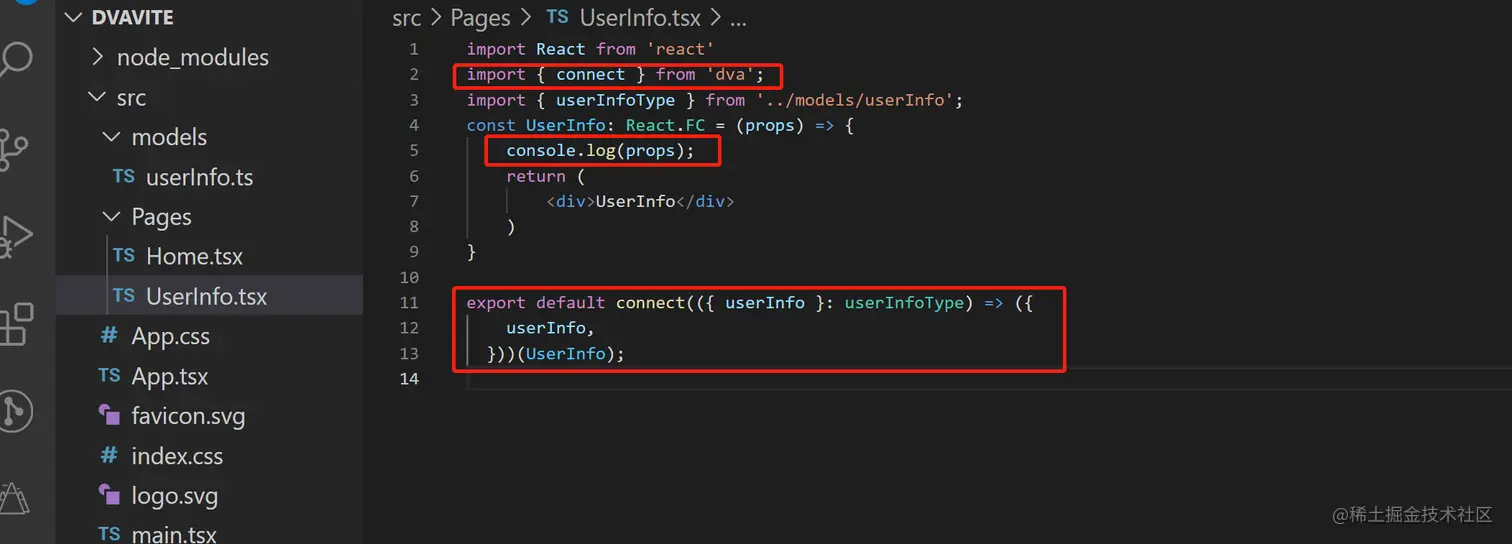Click the TS icon in the breadcrumb
The height and width of the screenshot is (544, 1512).
(x=557, y=17)
